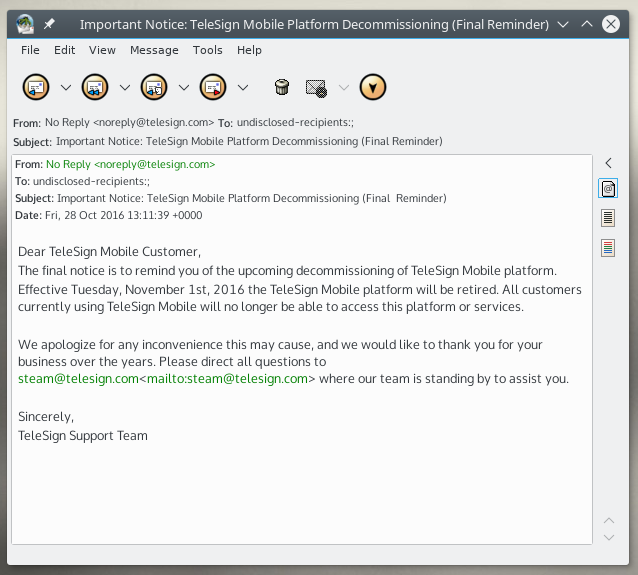The height and width of the screenshot is (575, 638).
Task: Click the 'TeleSign Support Team' signature
Action: [83, 436]
